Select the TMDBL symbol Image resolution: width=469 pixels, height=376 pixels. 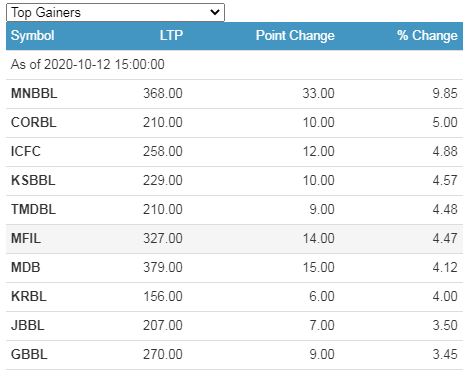(33, 209)
